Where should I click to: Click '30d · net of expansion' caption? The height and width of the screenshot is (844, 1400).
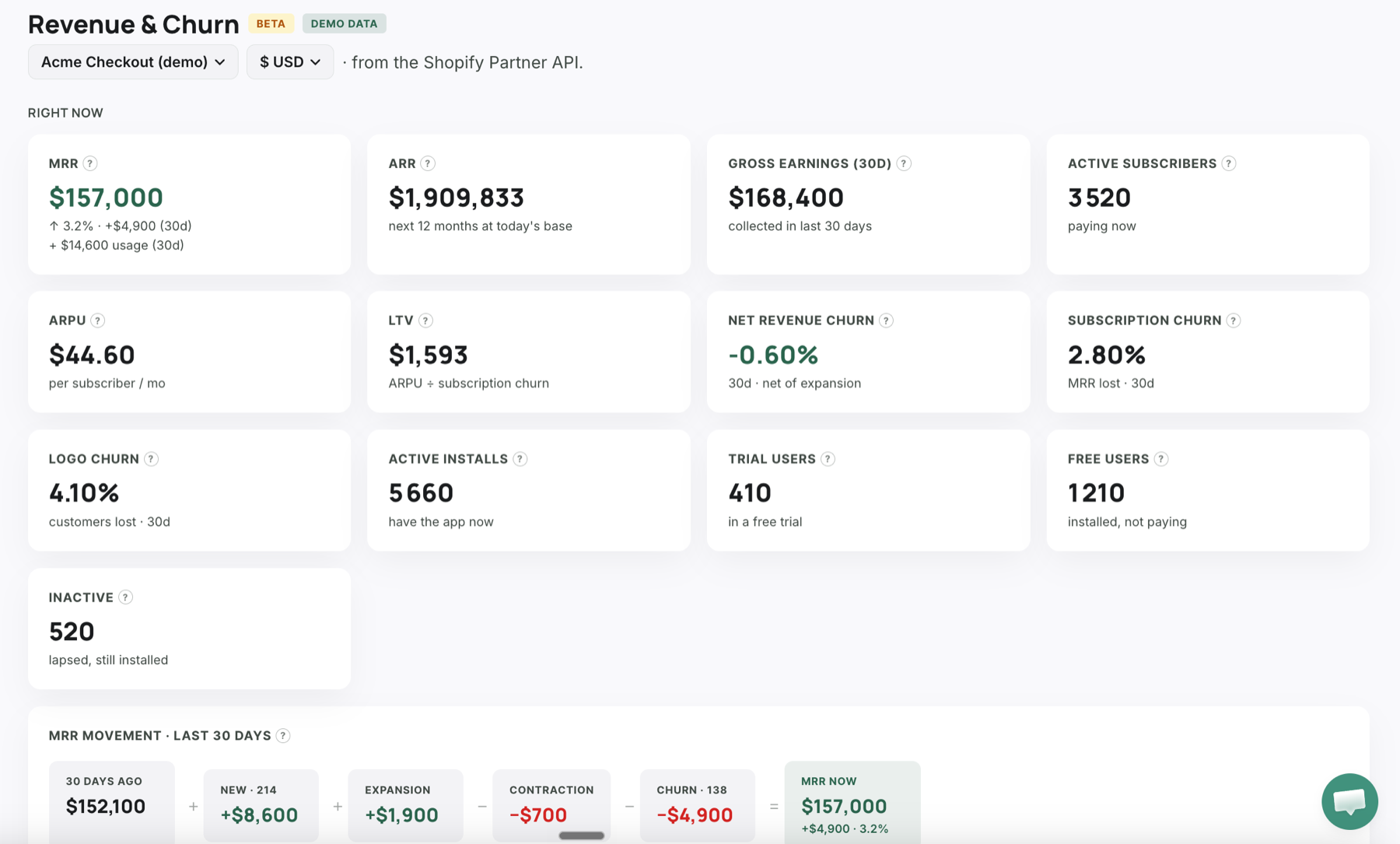click(794, 383)
